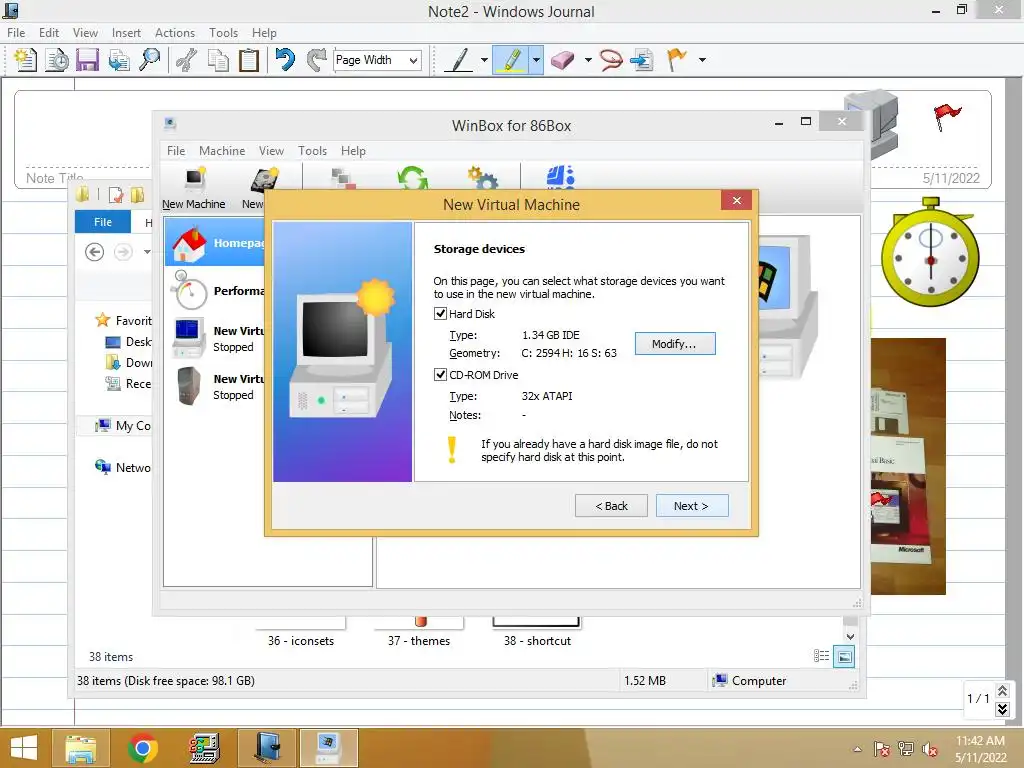Expand the Pen tool options arrow

pyautogui.click(x=484, y=60)
